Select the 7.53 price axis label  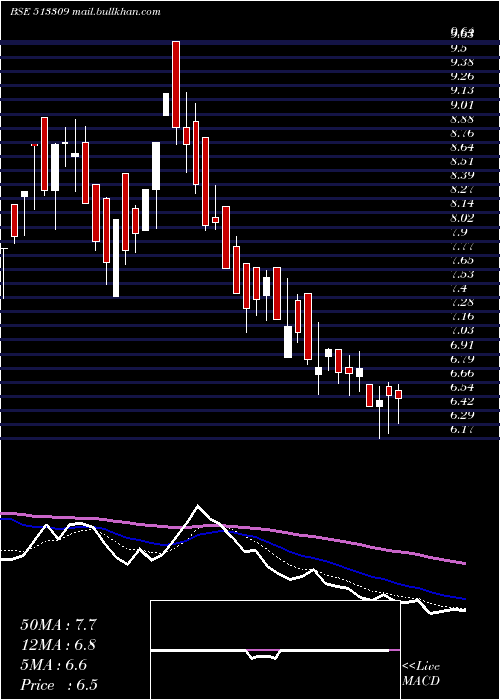coord(462,274)
